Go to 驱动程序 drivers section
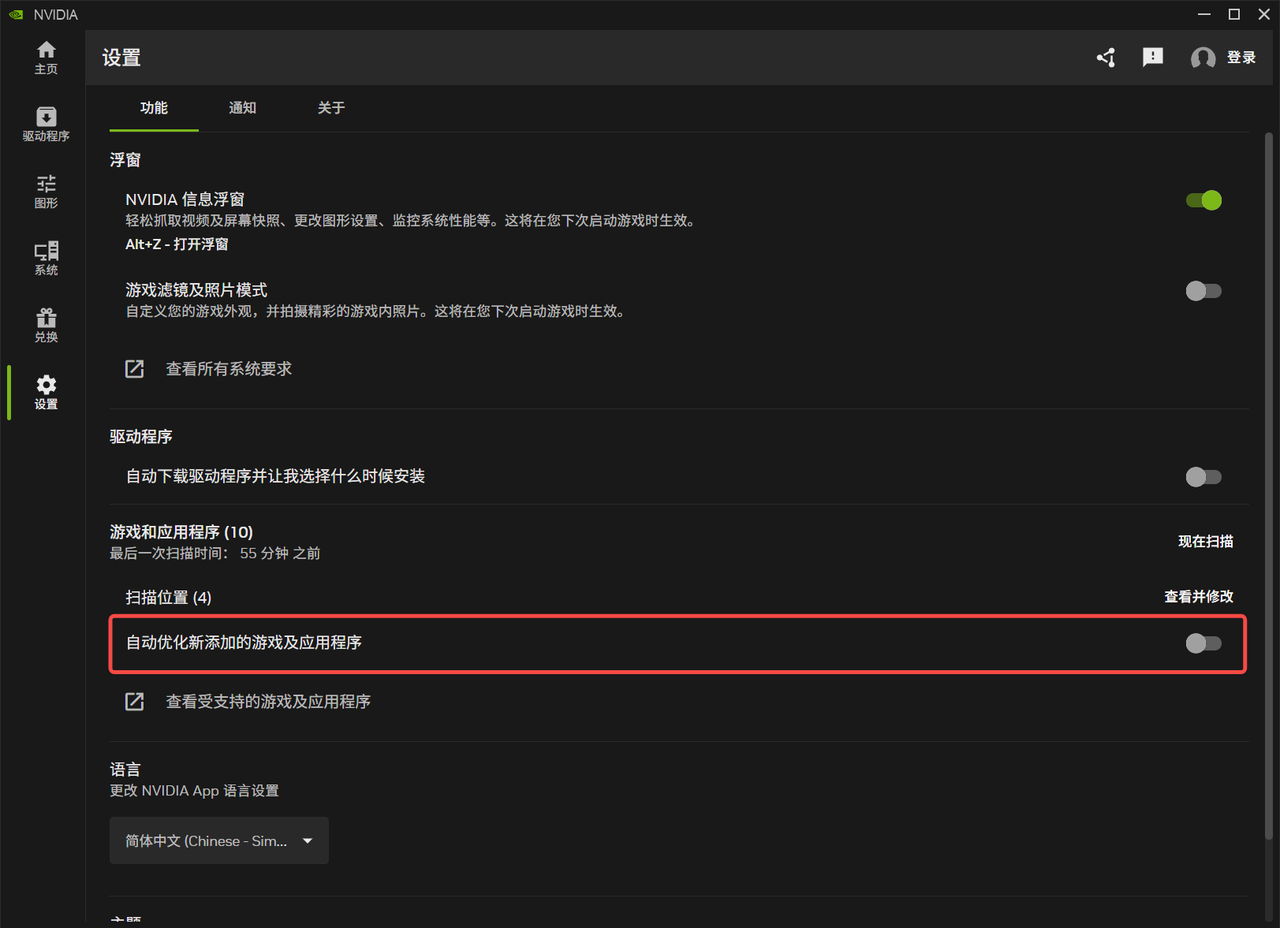The image size is (1280, 928). pyautogui.click(x=46, y=125)
